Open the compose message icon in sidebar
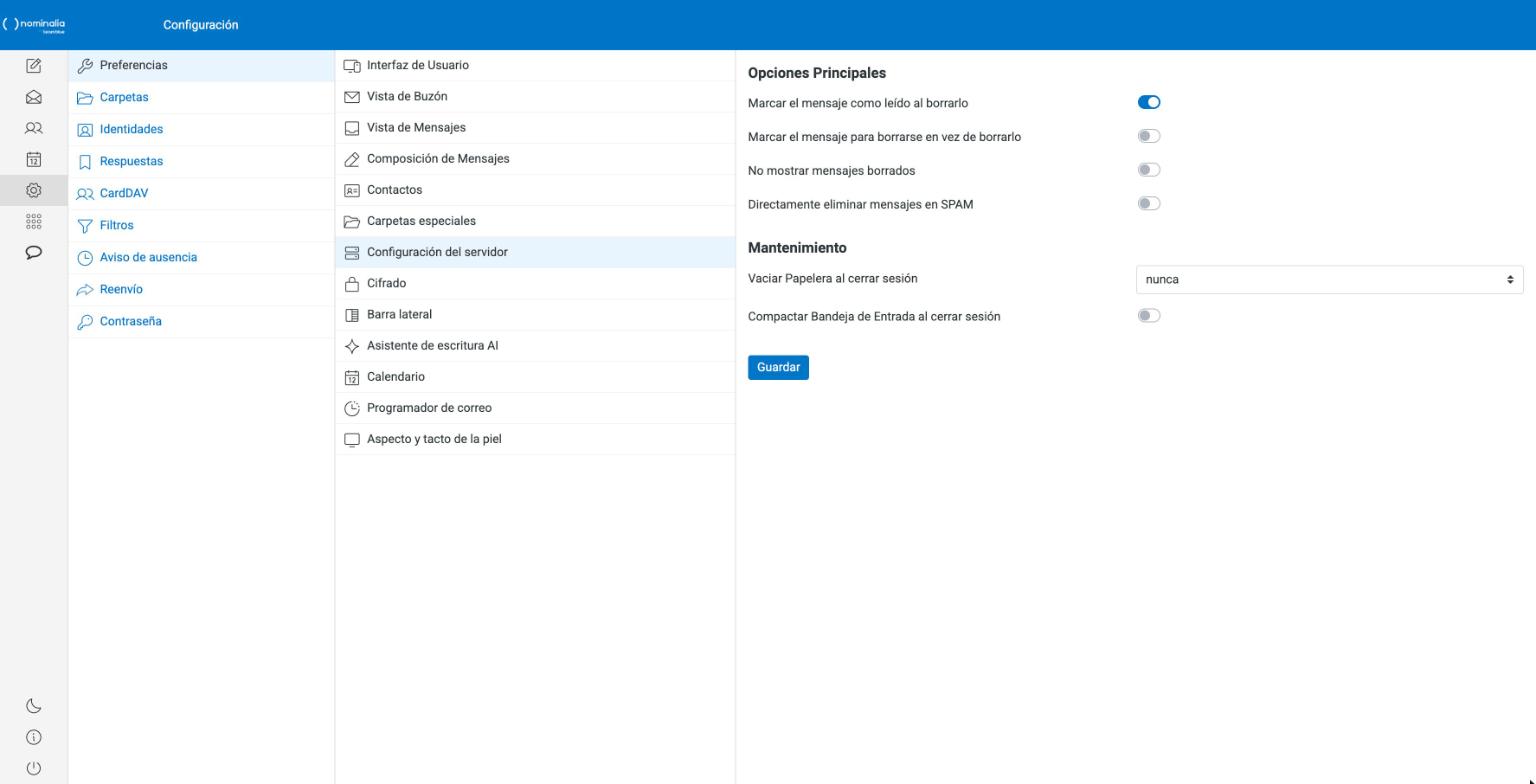 (x=33, y=66)
